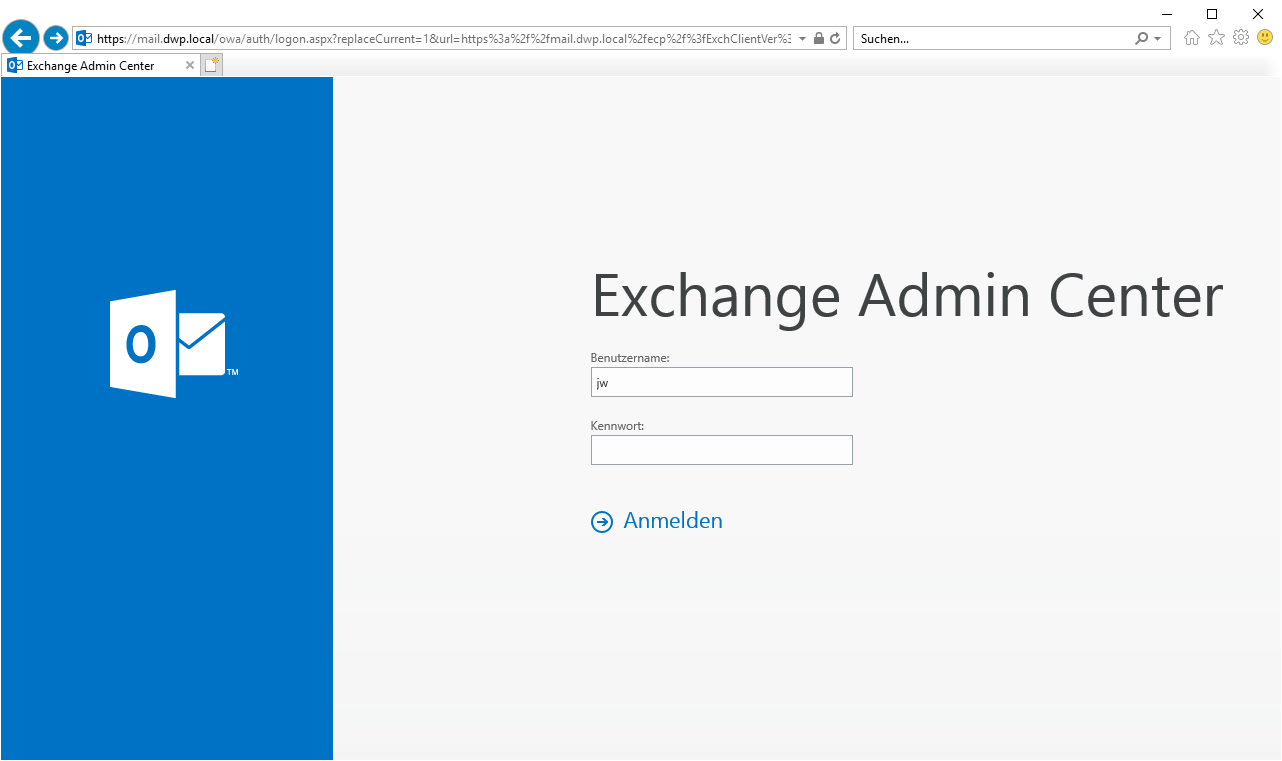Focus the Benutzername input field
Screen dimensions: 1282x761
[x=721, y=382]
